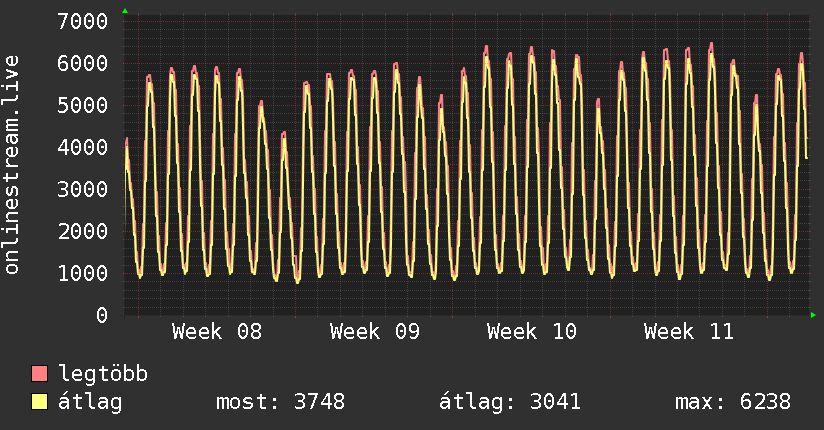The width and height of the screenshot is (824, 430).
Task: Click the Week 08 x-axis label
Action: coord(217,332)
